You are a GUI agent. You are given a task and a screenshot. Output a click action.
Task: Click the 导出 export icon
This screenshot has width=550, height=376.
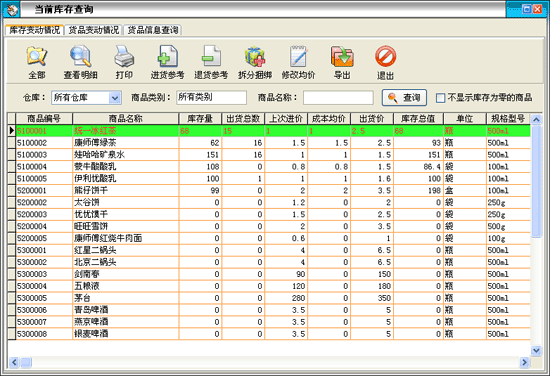342,56
